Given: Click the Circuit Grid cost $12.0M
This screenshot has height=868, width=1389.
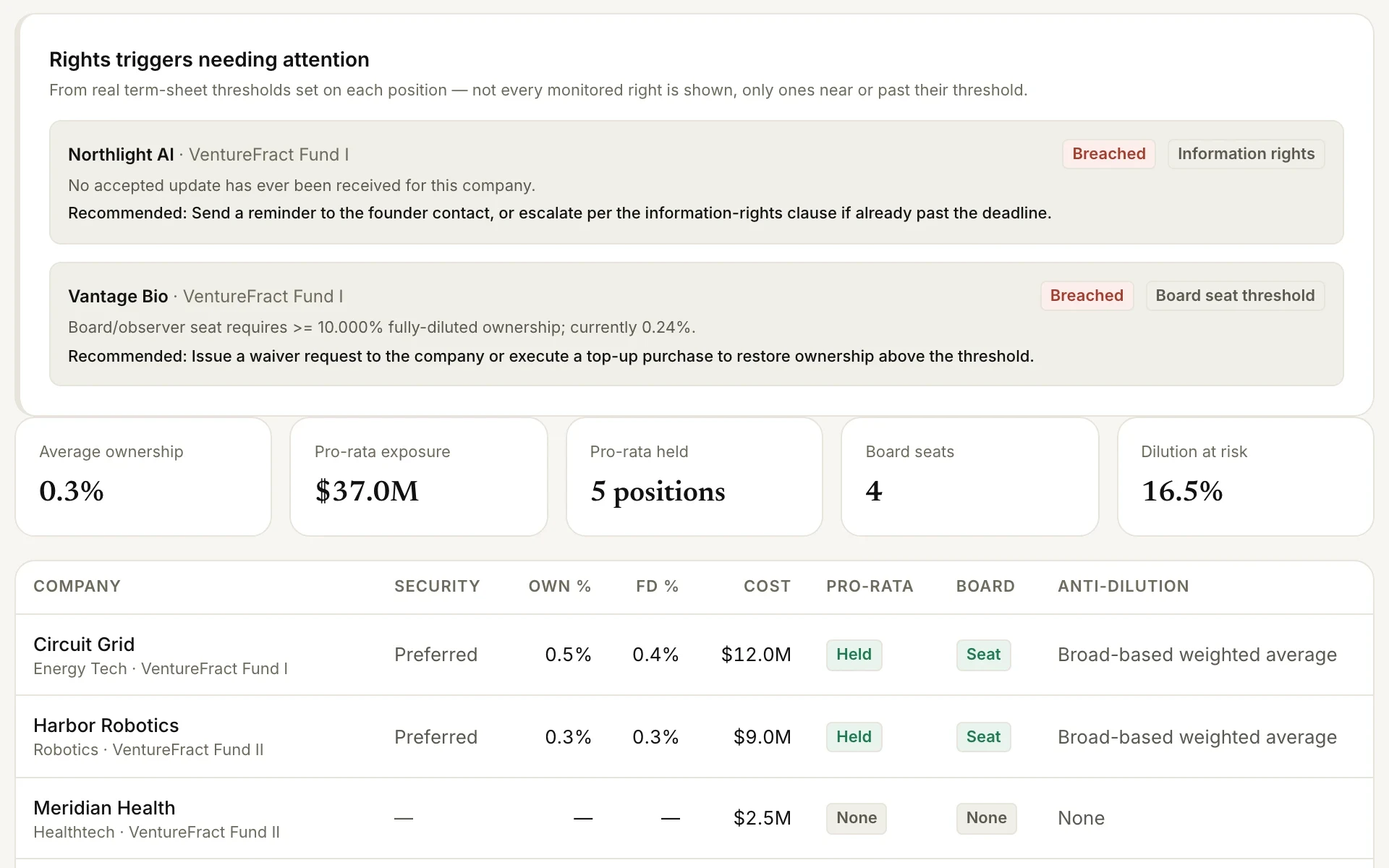Looking at the screenshot, I should click(x=756, y=655).
